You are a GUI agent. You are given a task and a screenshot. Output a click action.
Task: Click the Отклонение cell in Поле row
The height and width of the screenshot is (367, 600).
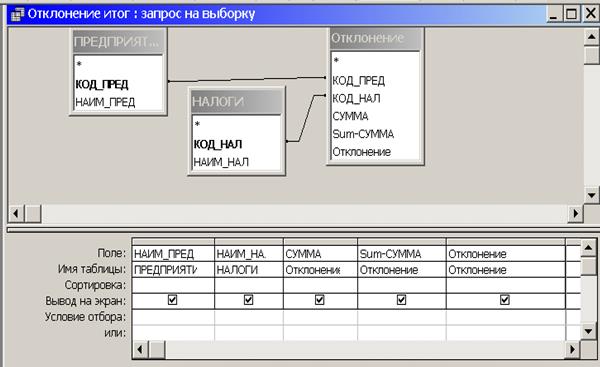point(506,254)
